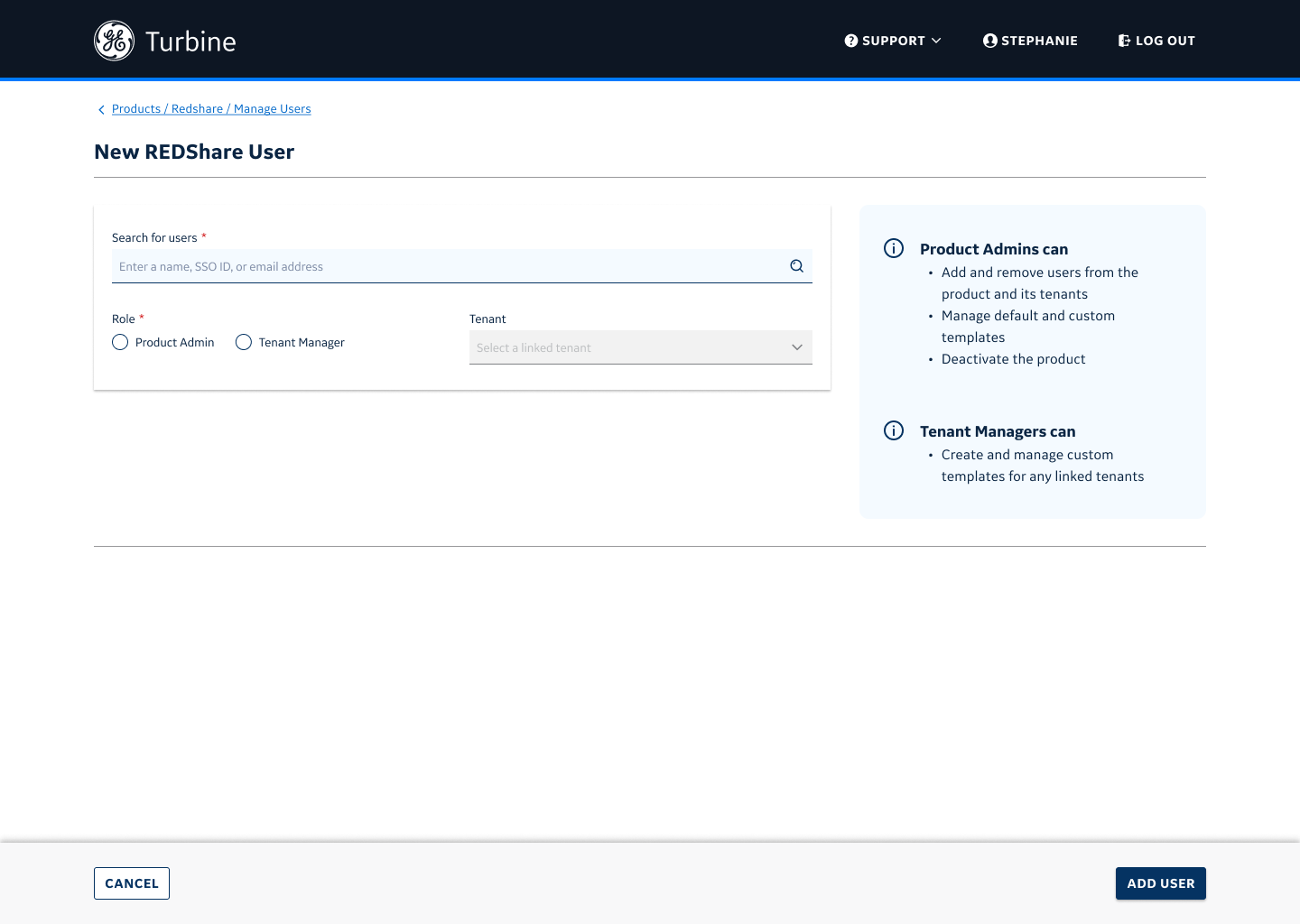Open the Tenant linked tenant dropdown
1300x924 pixels.
point(632,347)
